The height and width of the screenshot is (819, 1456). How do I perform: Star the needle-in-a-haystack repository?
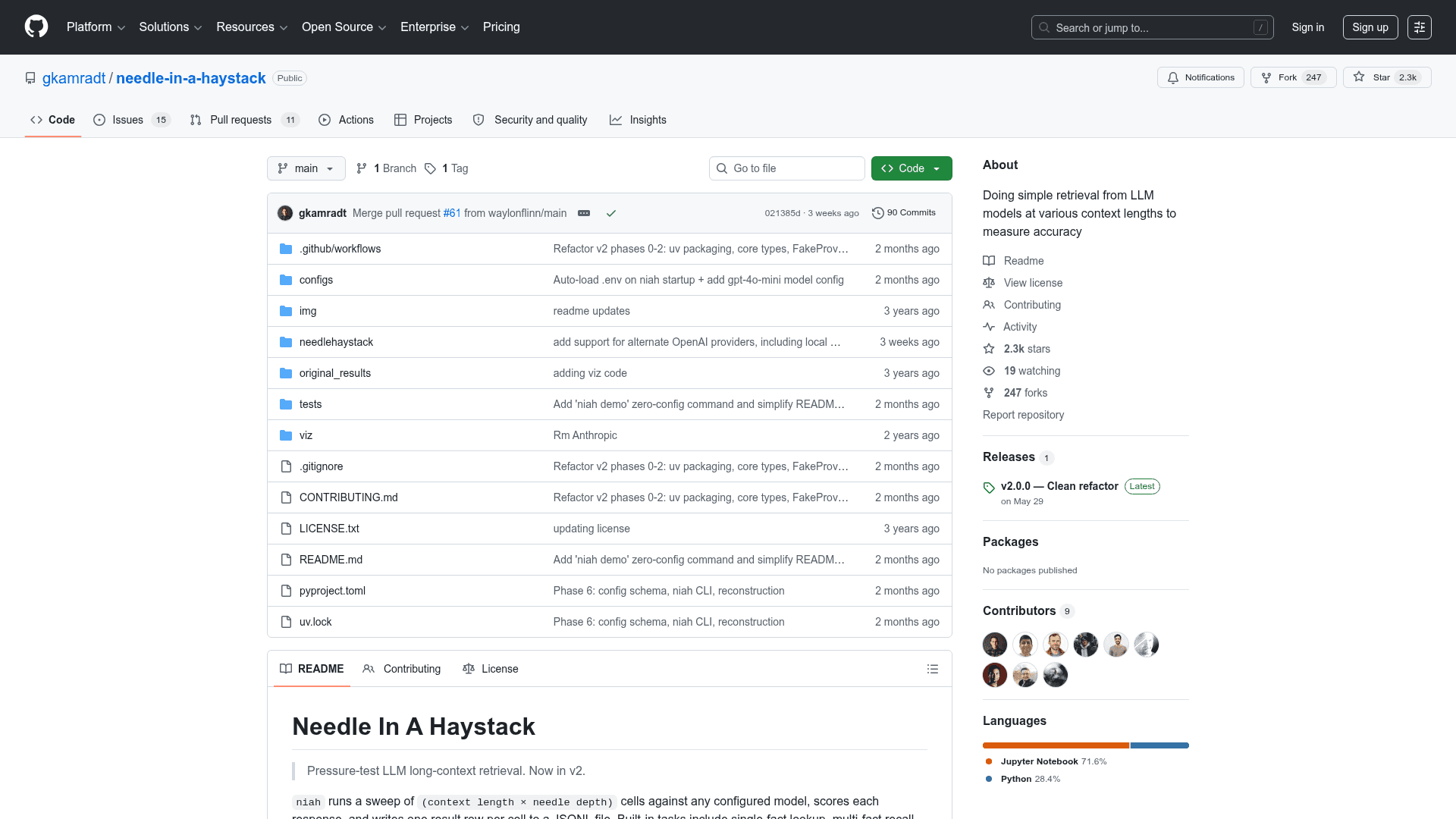click(1387, 77)
